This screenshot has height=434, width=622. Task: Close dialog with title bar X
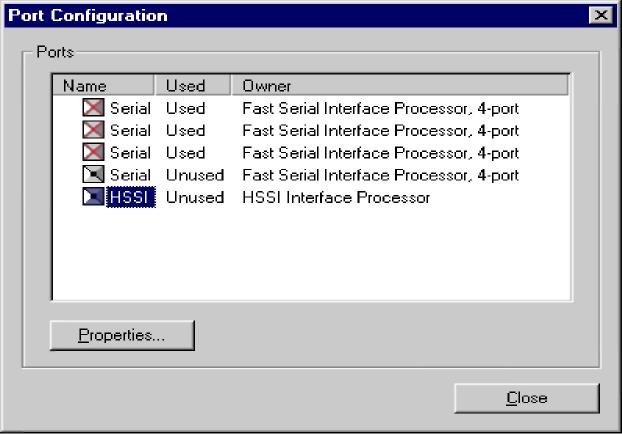tap(601, 15)
